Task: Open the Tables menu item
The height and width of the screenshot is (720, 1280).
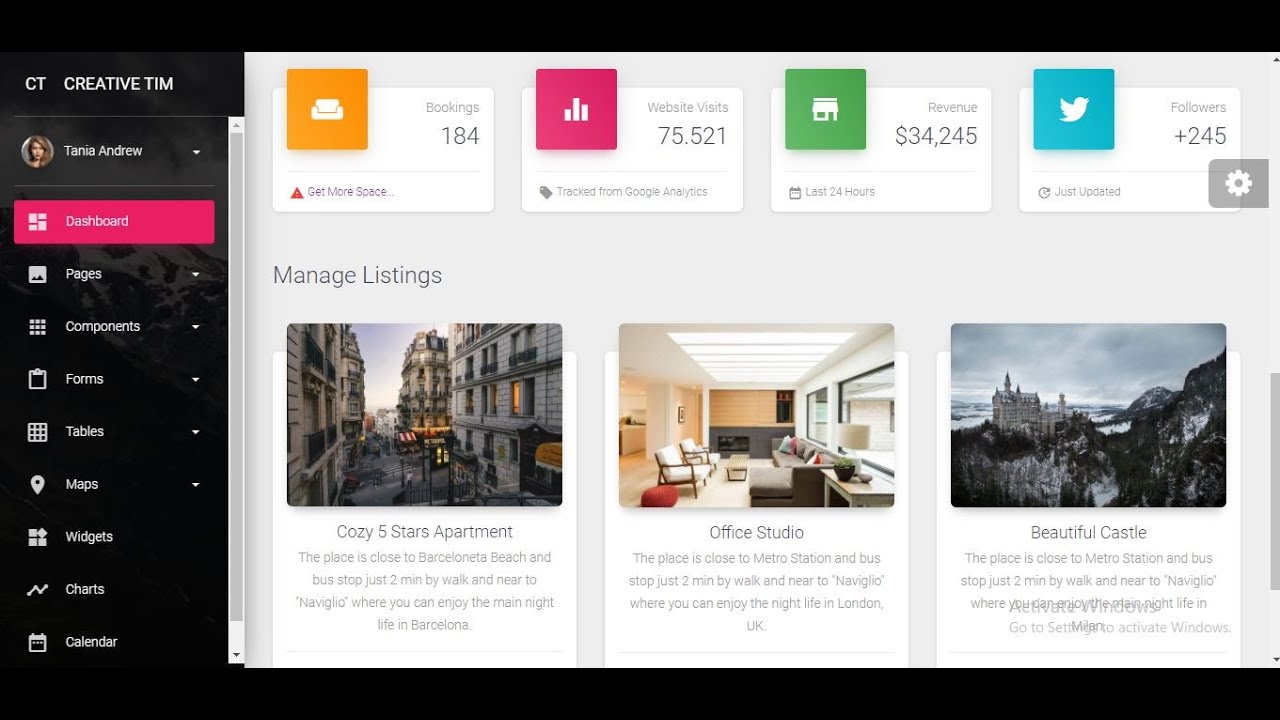Action: point(114,432)
